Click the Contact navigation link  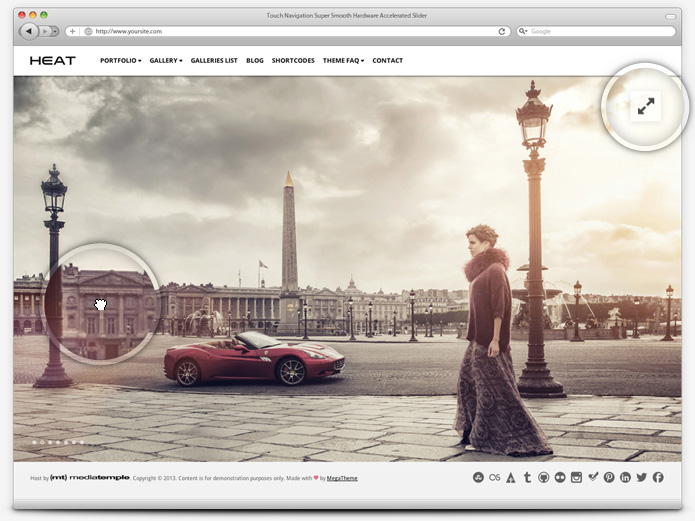pyautogui.click(x=388, y=61)
